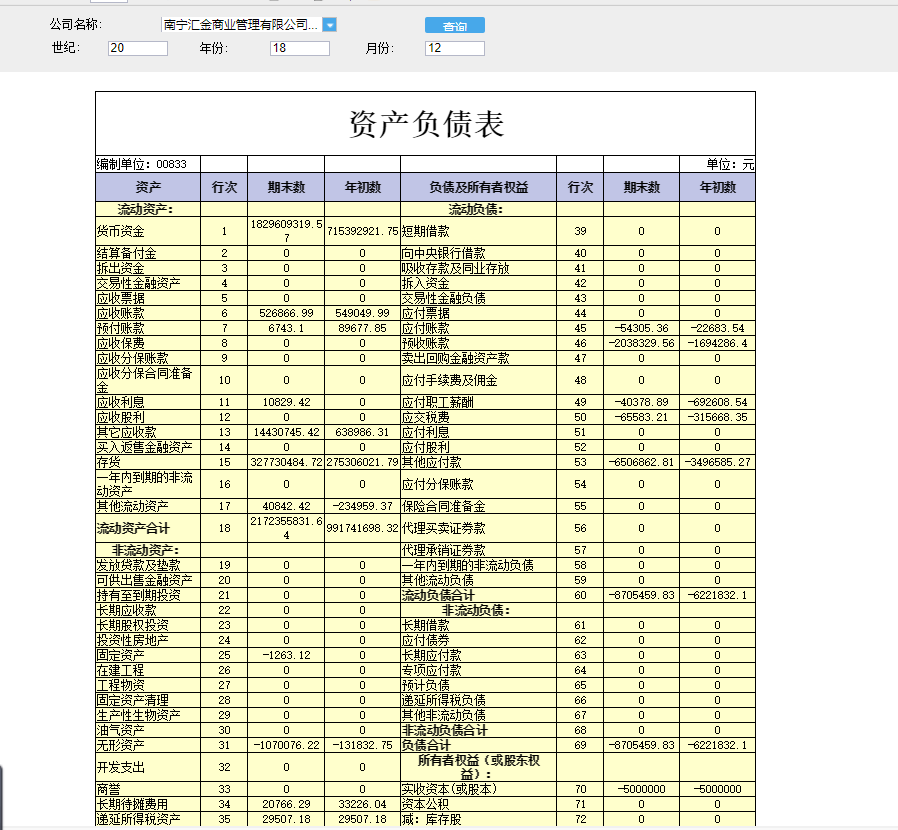Click the -1070076.22 value

pos(286,745)
